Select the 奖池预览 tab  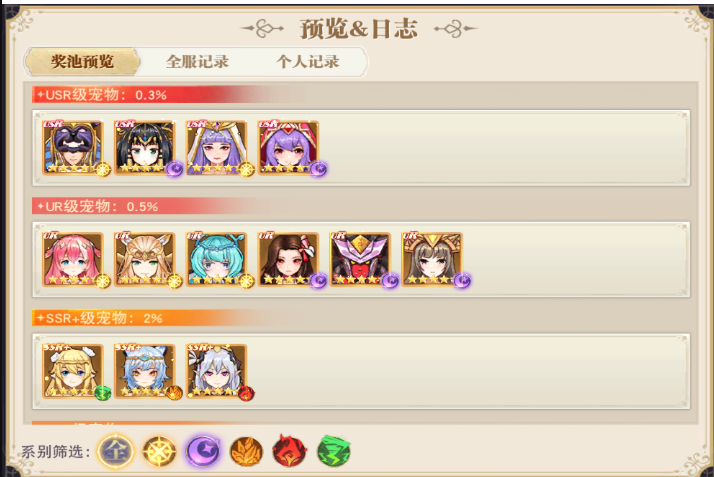click(x=82, y=61)
